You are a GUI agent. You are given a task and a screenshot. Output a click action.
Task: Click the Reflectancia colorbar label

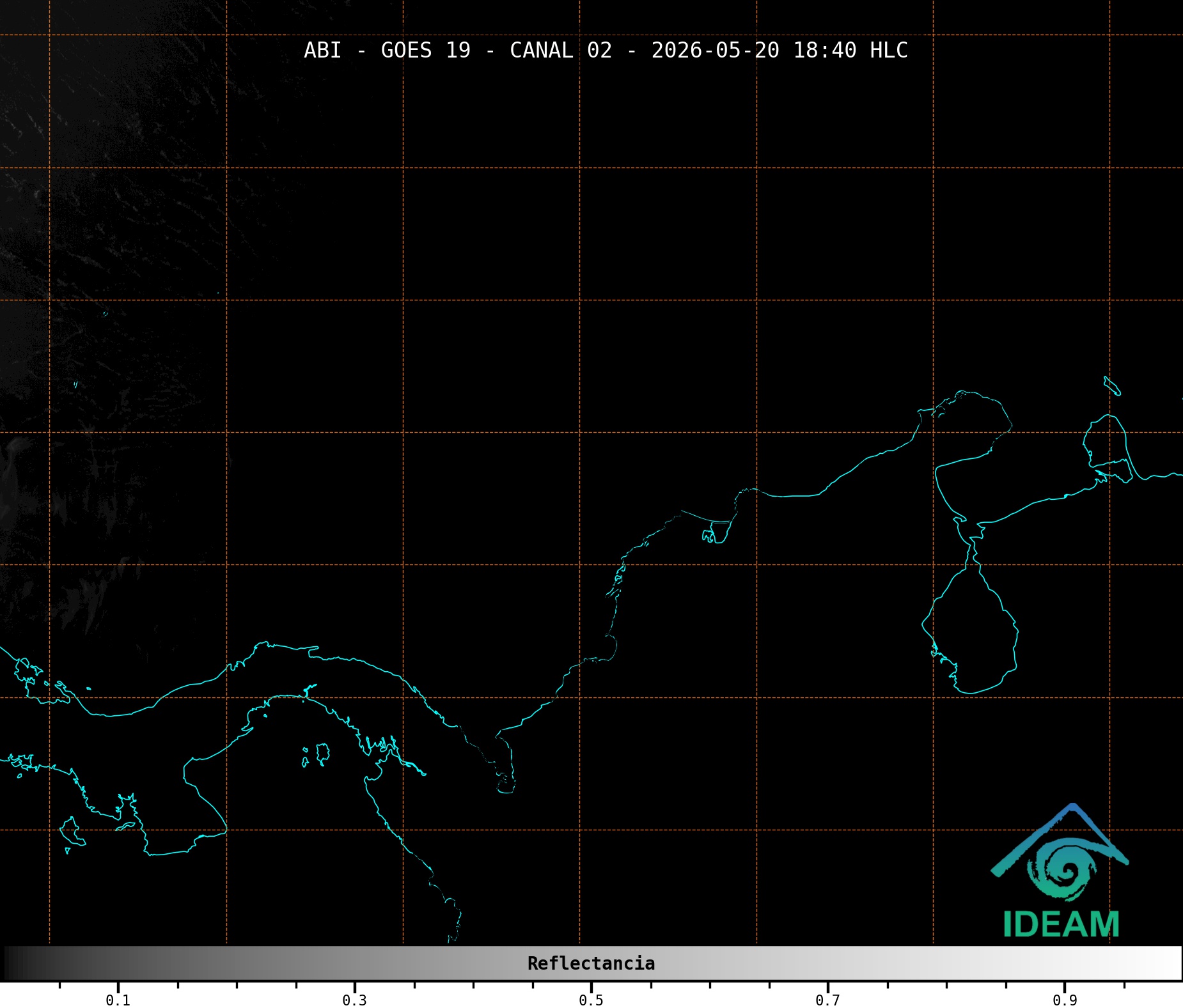click(x=591, y=963)
